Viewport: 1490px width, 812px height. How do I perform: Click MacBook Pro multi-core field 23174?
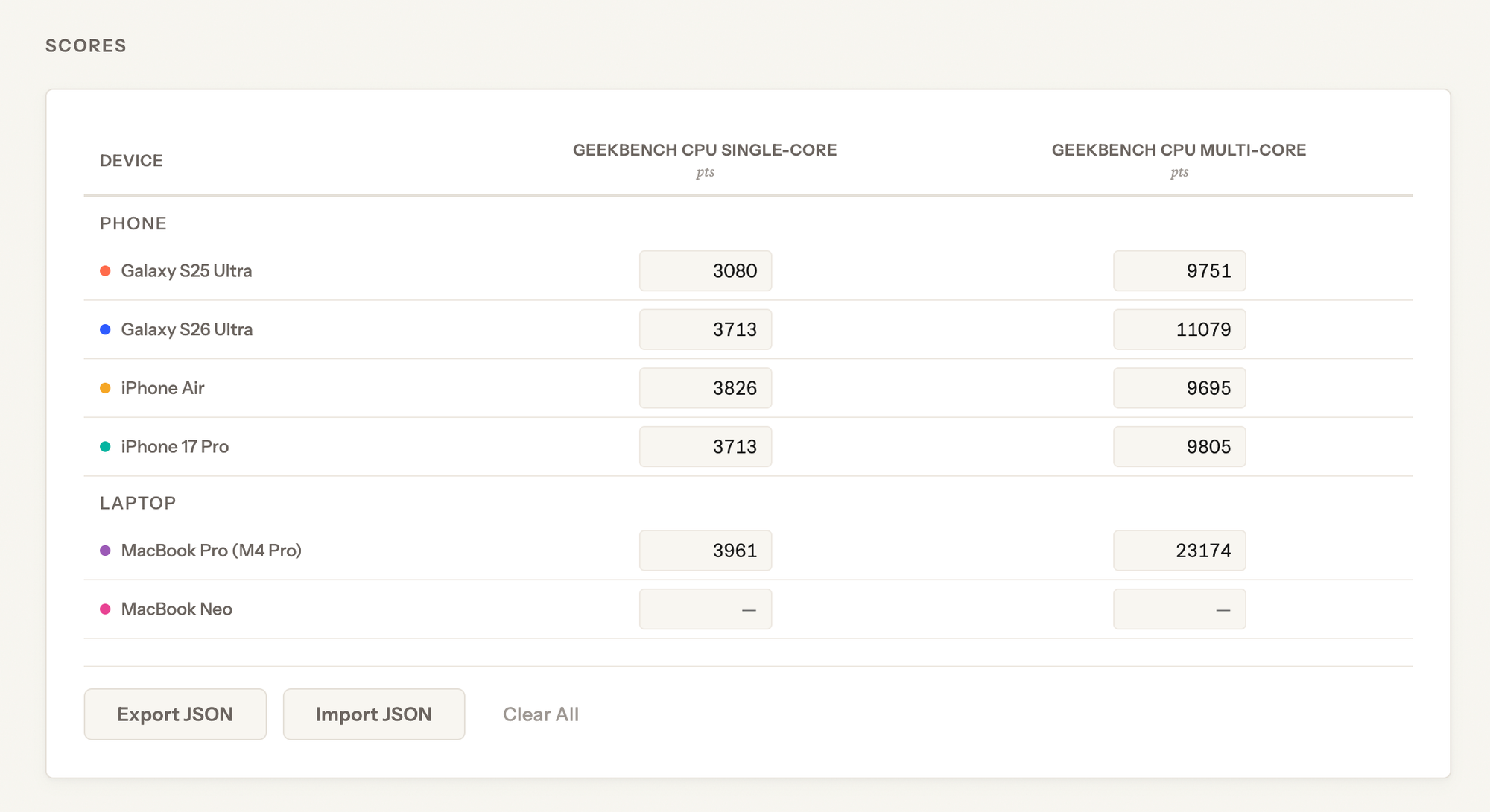(1179, 551)
